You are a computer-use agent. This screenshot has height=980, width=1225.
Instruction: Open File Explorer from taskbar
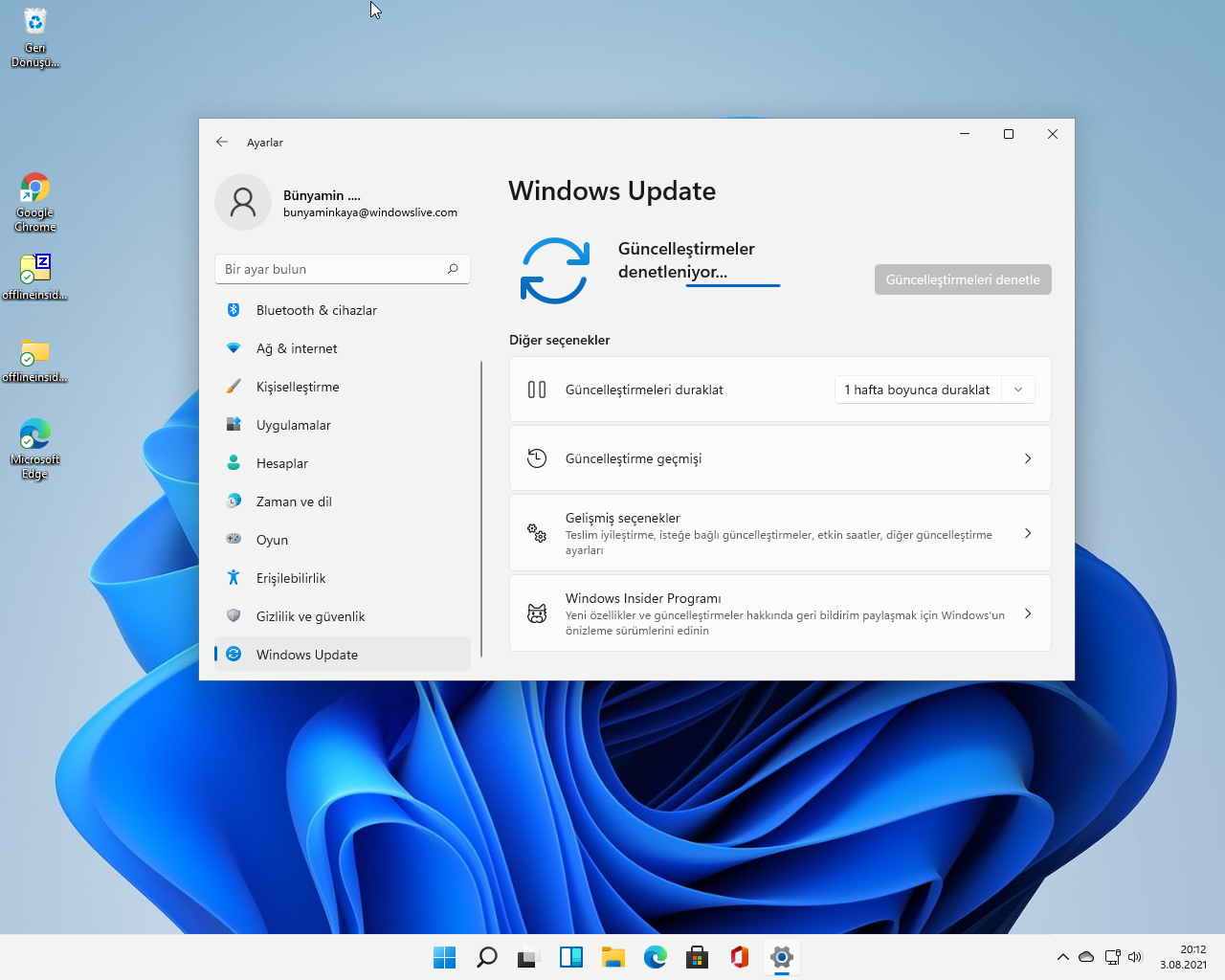pos(613,957)
